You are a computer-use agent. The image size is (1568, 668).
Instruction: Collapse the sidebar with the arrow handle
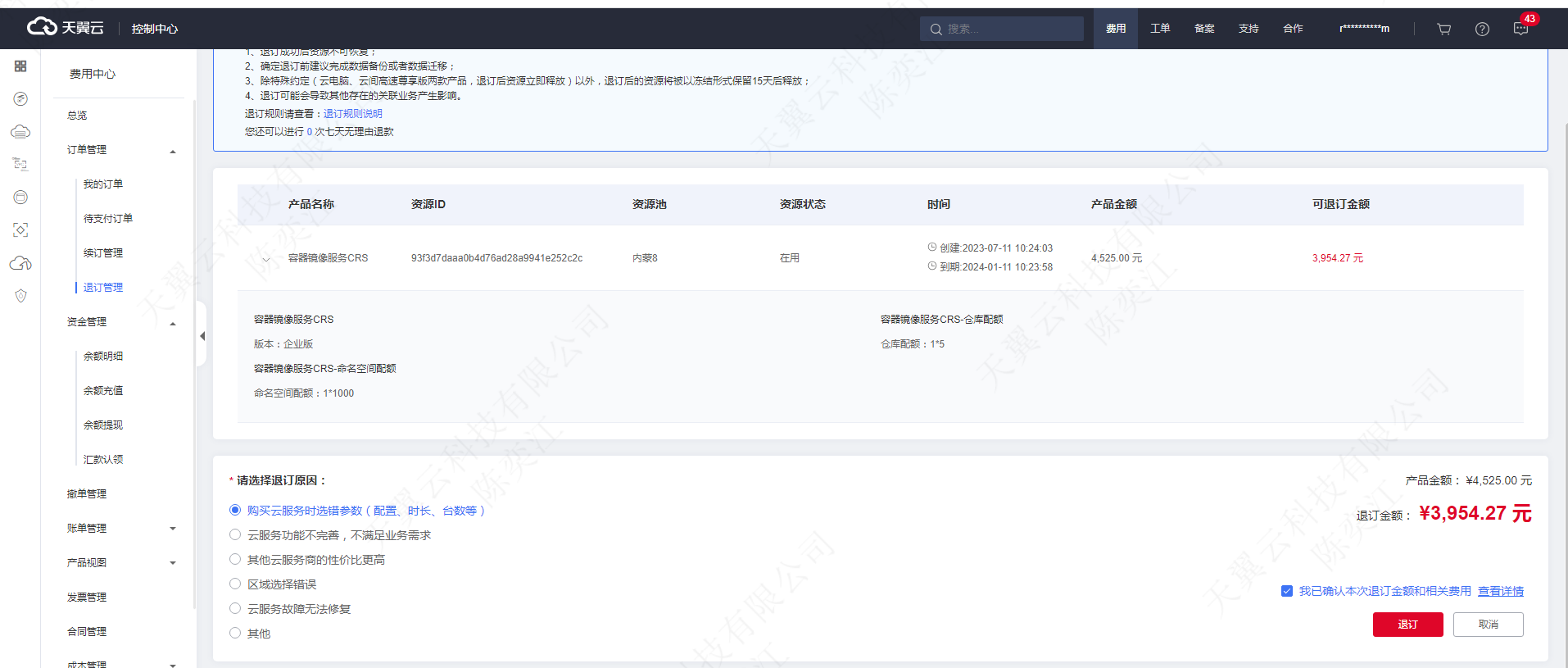(x=202, y=335)
